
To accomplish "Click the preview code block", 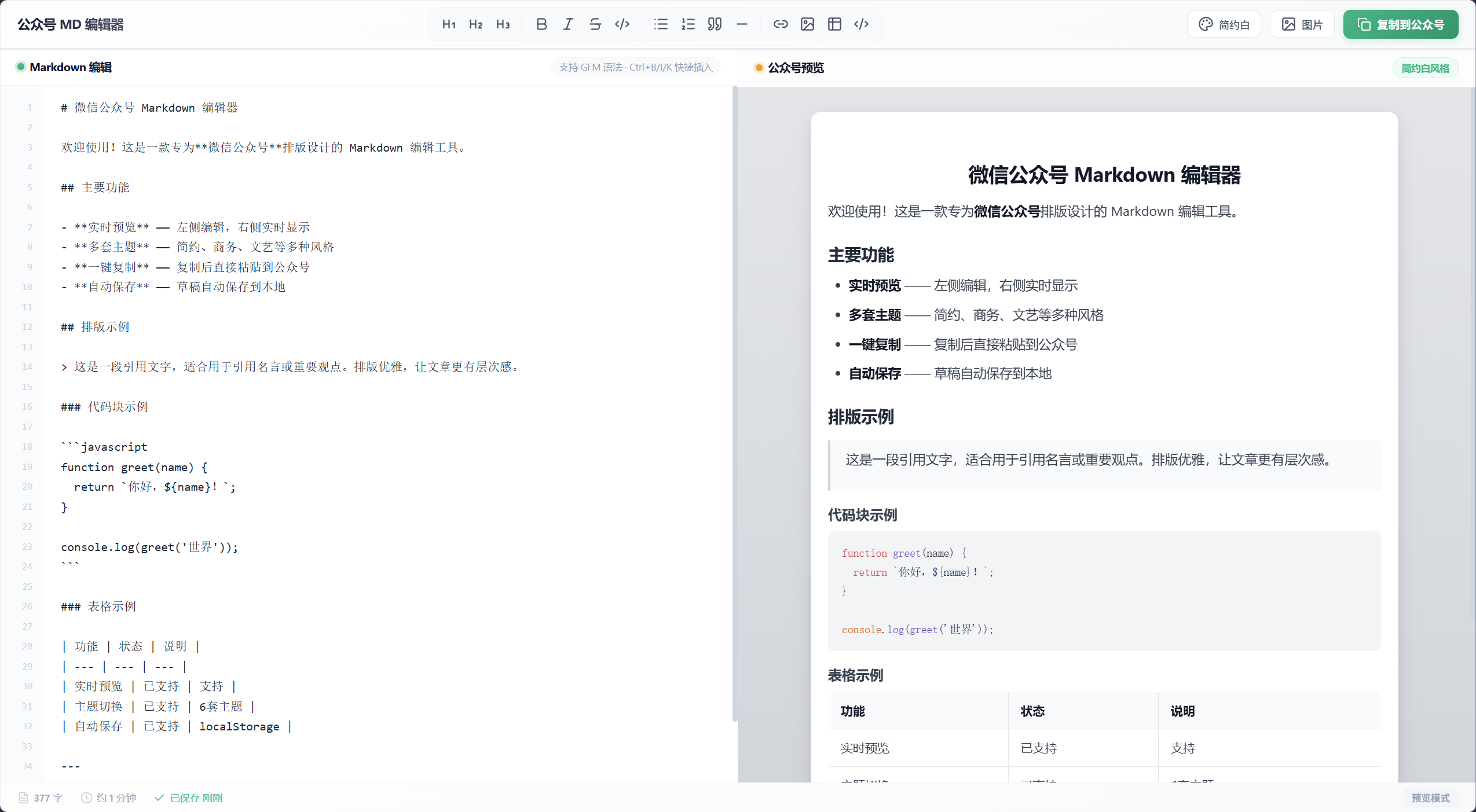I will click(x=1104, y=591).
